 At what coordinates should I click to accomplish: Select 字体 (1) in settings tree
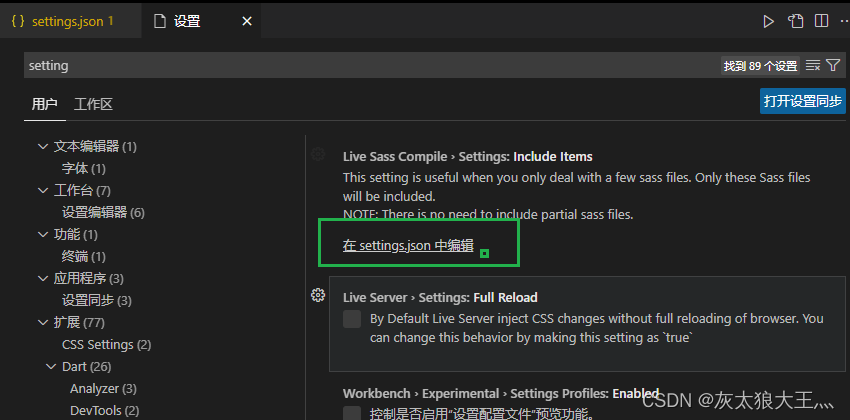click(83, 169)
